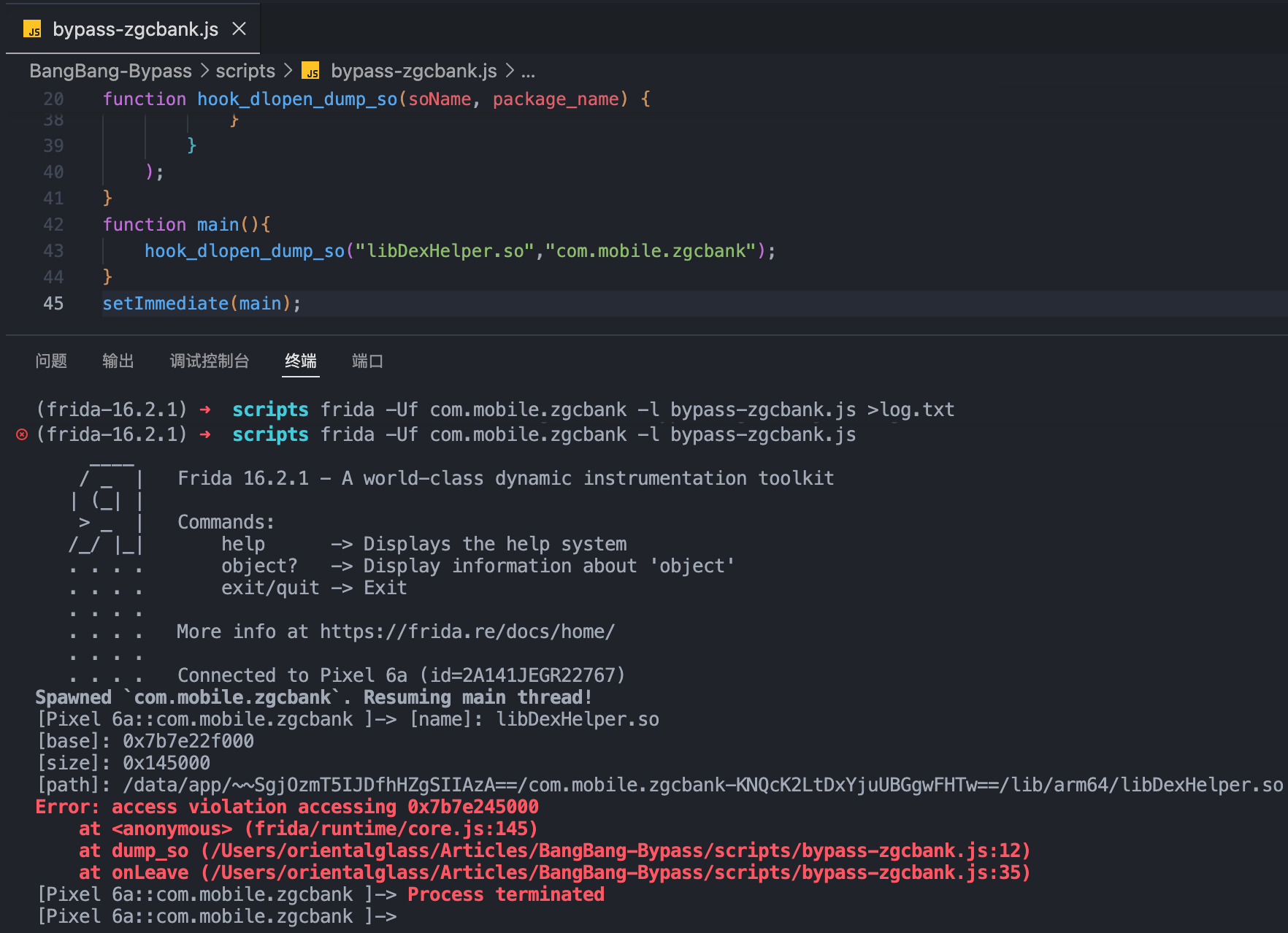Click "libDexHelper.so" string in code
The width and height of the screenshot is (1288, 933).
[x=445, y=250]
